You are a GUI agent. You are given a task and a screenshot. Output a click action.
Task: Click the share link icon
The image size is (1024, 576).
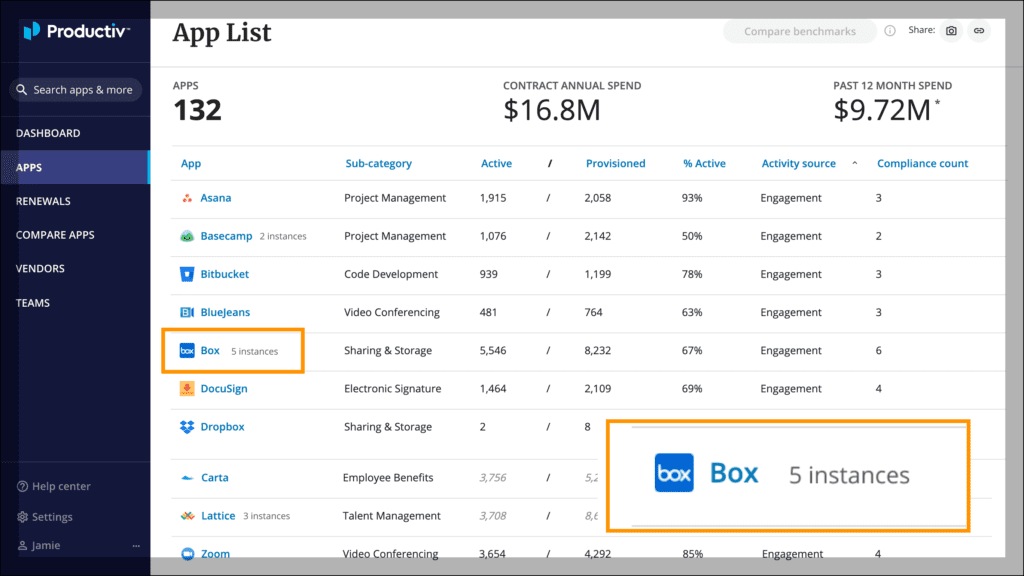[979, 31]
